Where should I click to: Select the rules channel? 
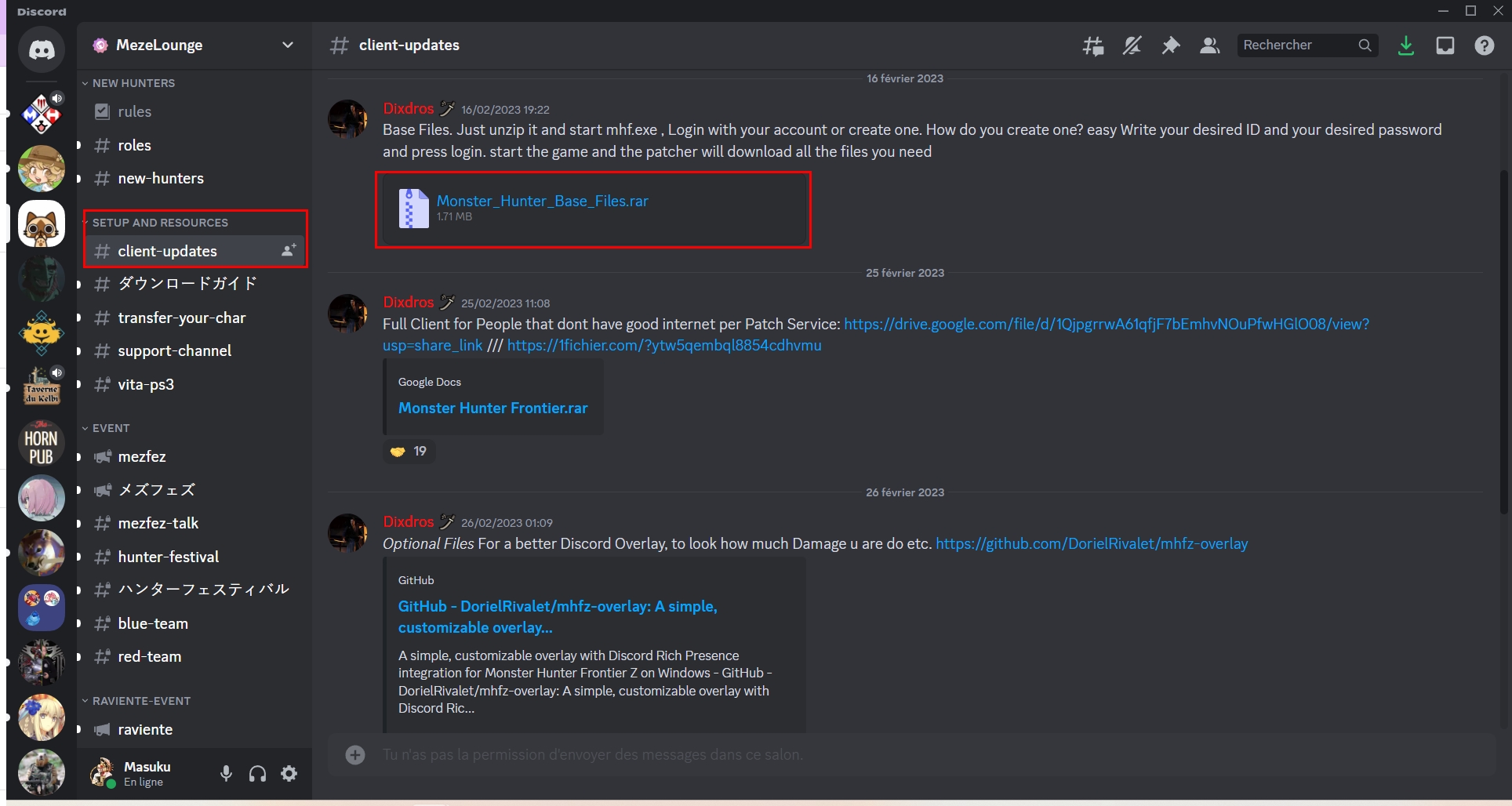pos(135,111)
